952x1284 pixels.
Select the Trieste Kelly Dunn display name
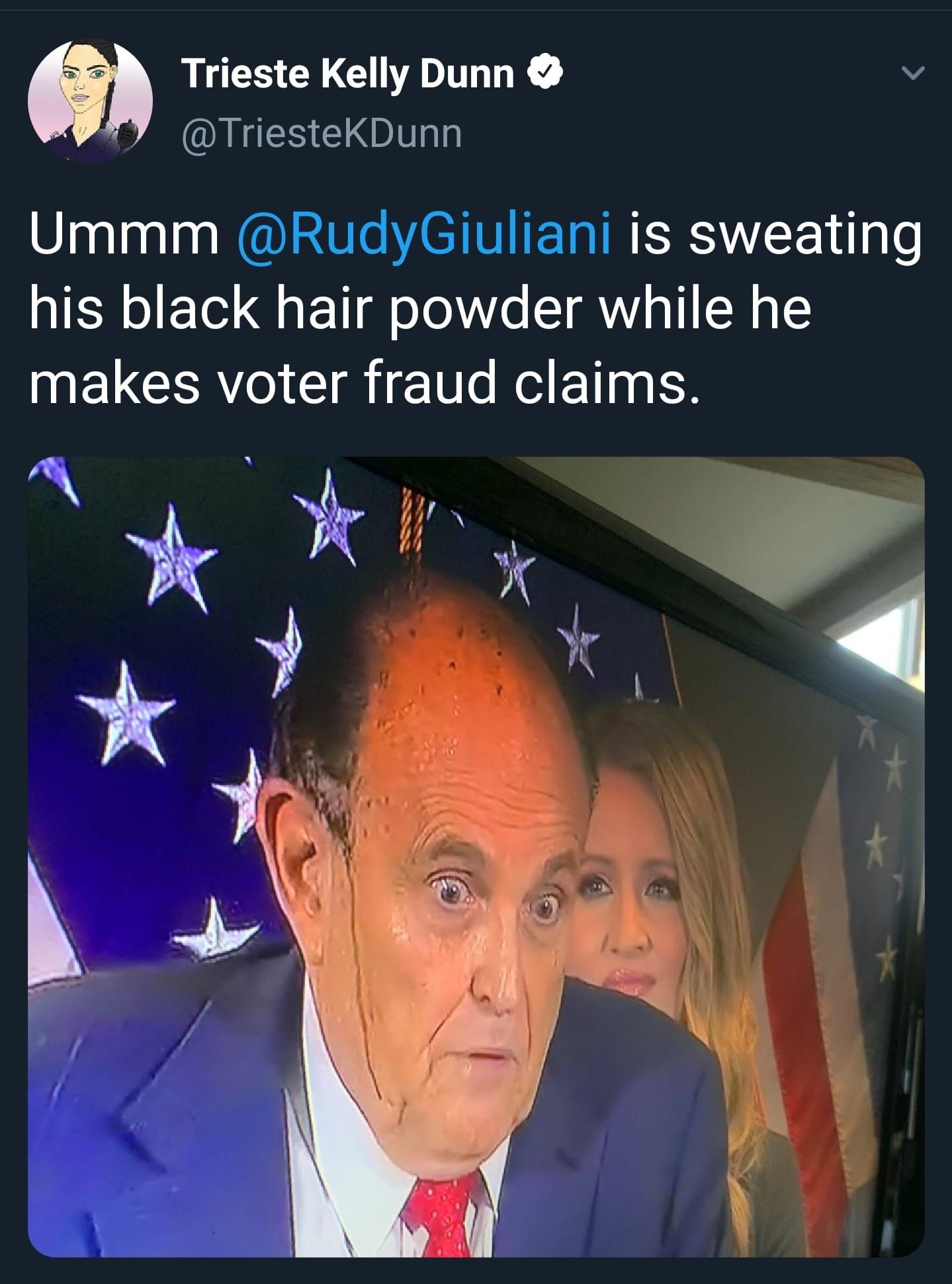pos(348,73)
